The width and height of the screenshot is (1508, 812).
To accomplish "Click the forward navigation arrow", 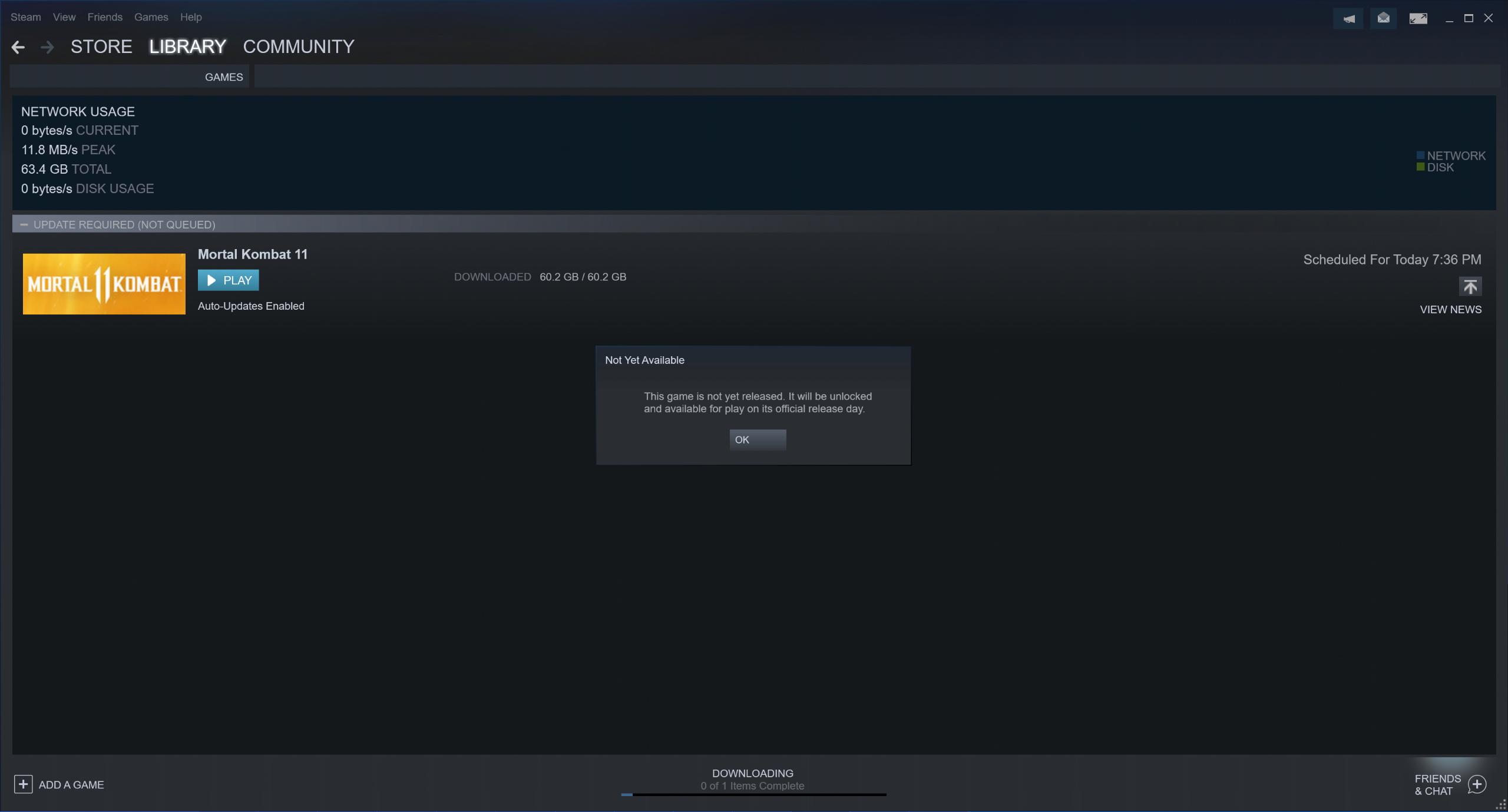I will [45, 47].
